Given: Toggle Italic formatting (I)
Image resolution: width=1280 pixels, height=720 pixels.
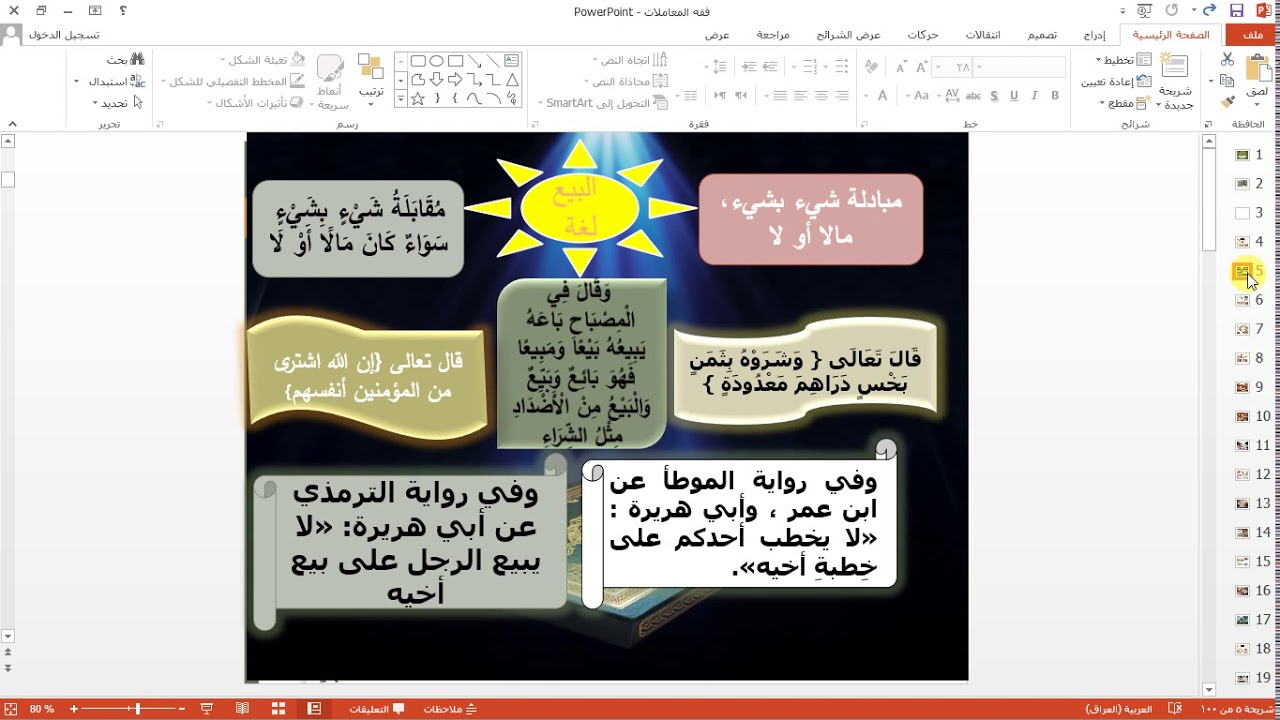Looking at the screenshot, I should coord(1035,96).
